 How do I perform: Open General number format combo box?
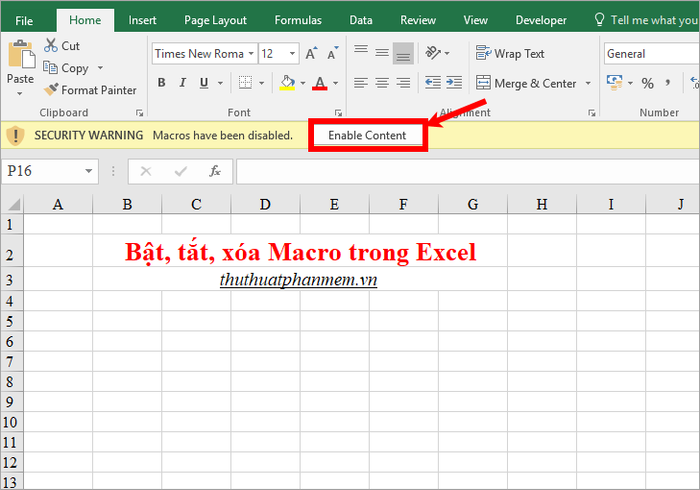(652, 54)
